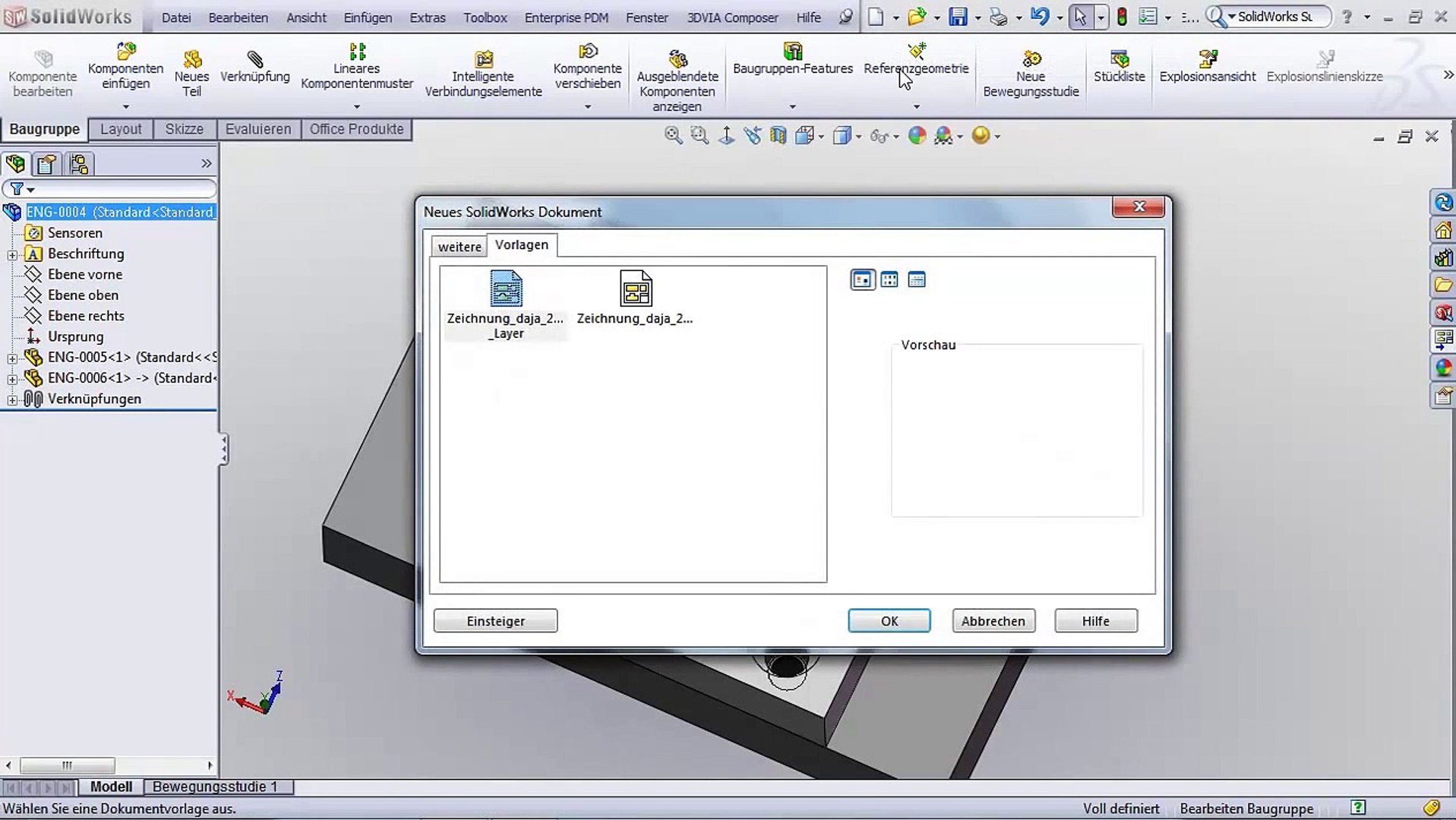Click the print icon in top toolbar
This screenshot has height=820, width=1456.
(x=999, y=17)
